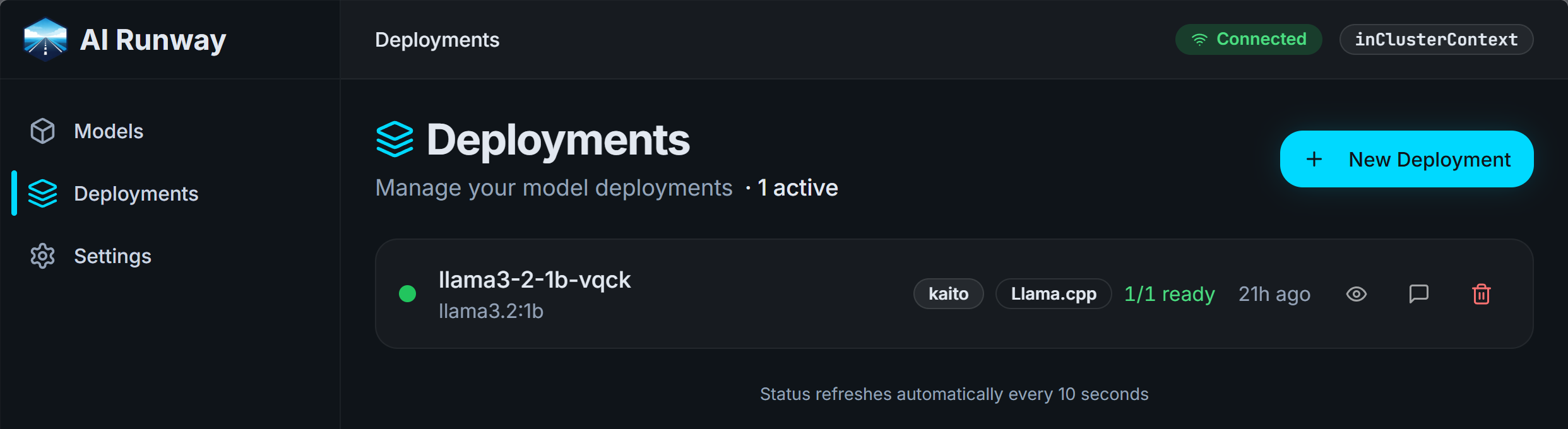This screenshot has height=429, width=1568.
Task: Click the Deployments heading stack icon
Action: tap(395, 140)
